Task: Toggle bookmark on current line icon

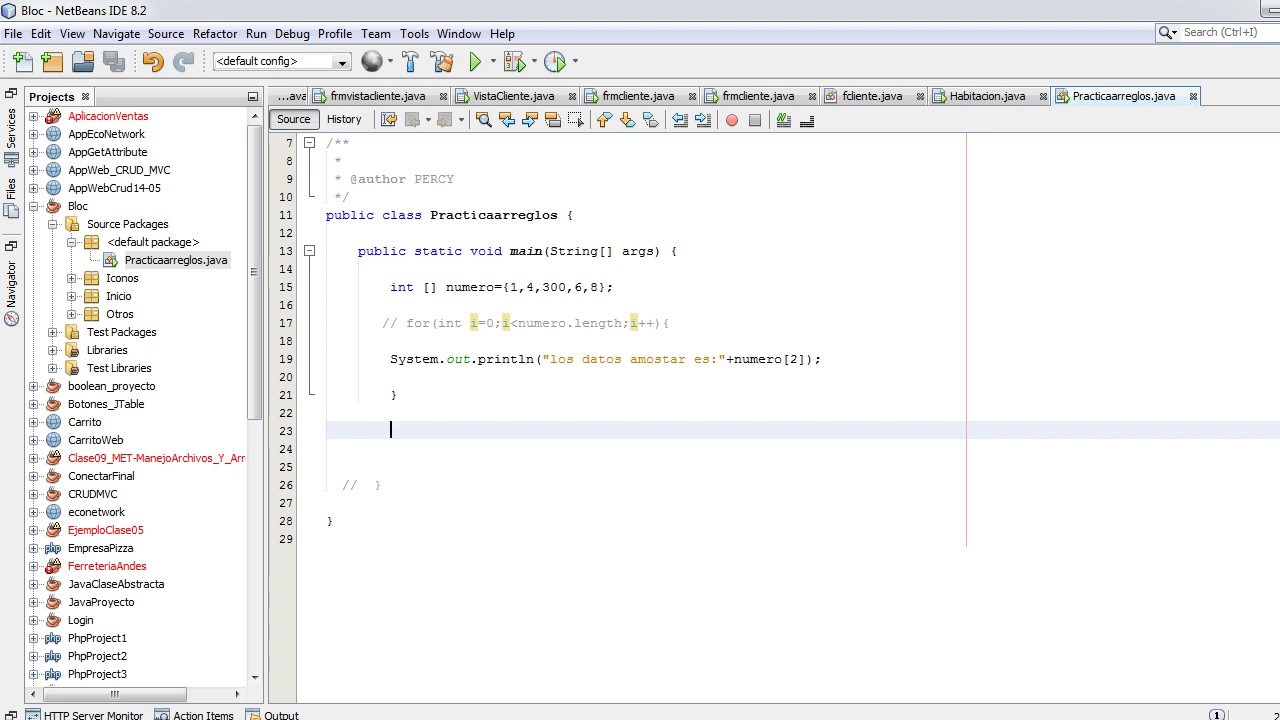Action: click(650, 120)
